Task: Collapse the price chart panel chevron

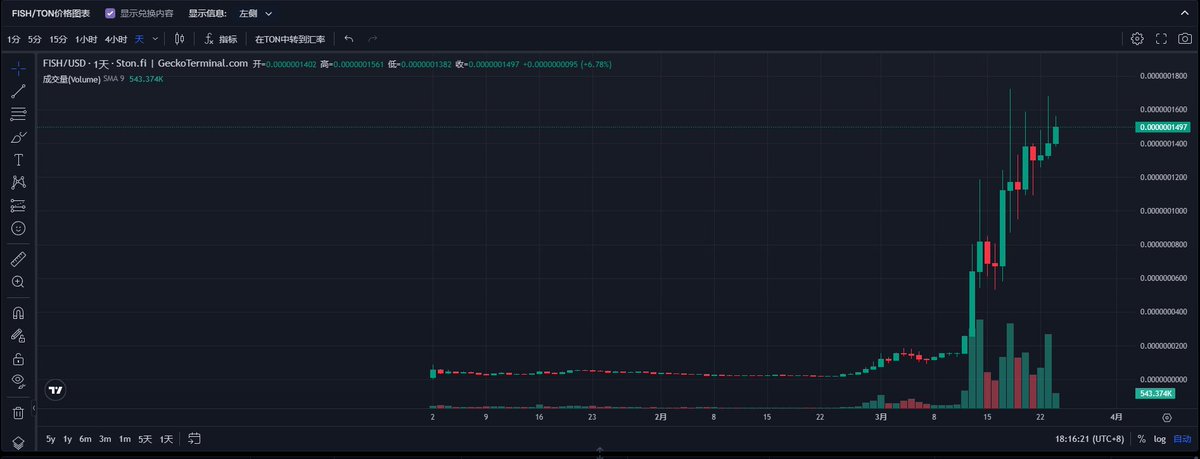Action: pyautogui.click(x=1187, y=14)
